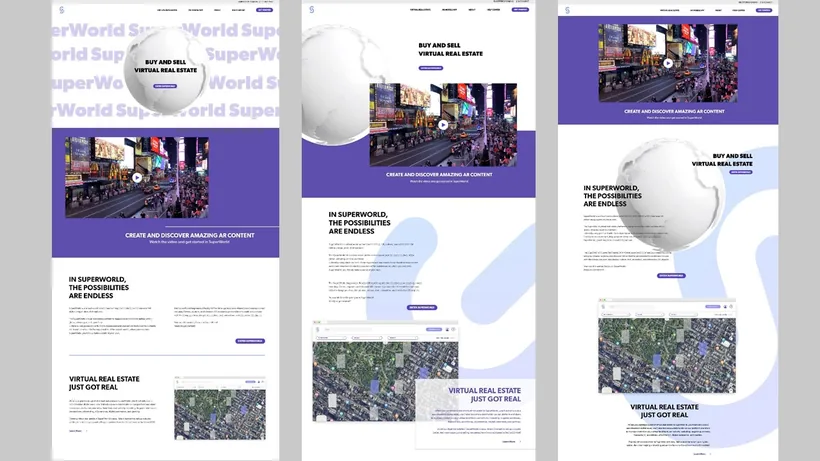Click the purple nav pill button in right mockup

pos(764,10)
